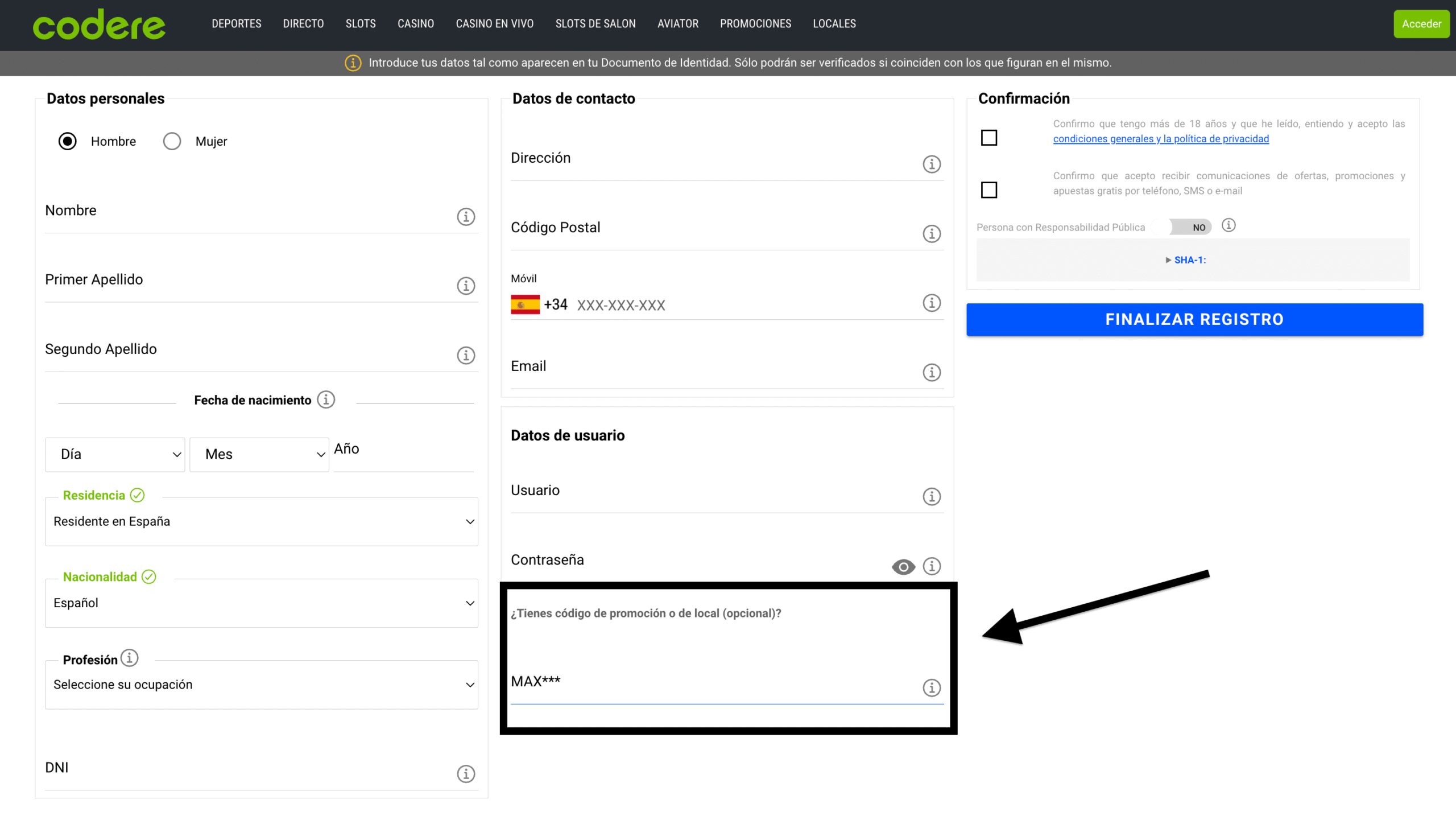Click the info icon by Persona con Responsabilidad Pública
Screen dimensions: 1456x828
point(1228,225)
